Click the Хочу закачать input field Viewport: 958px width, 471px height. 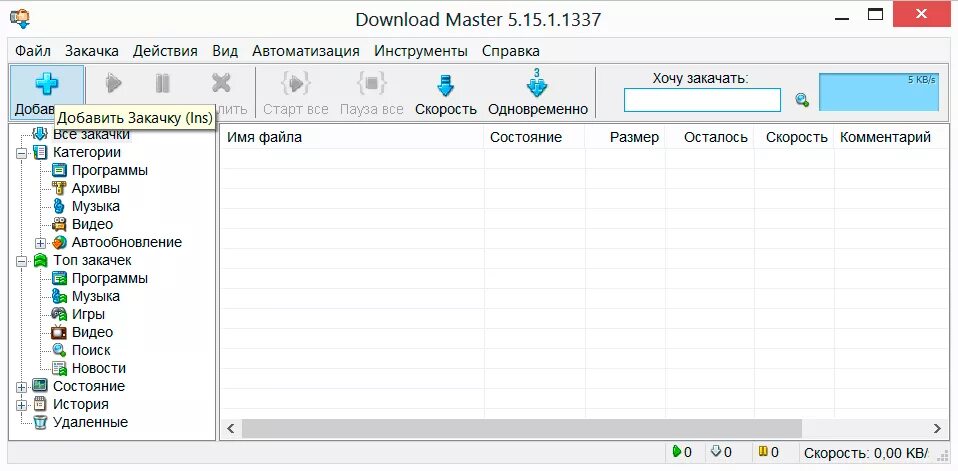[x=702, y=100]
